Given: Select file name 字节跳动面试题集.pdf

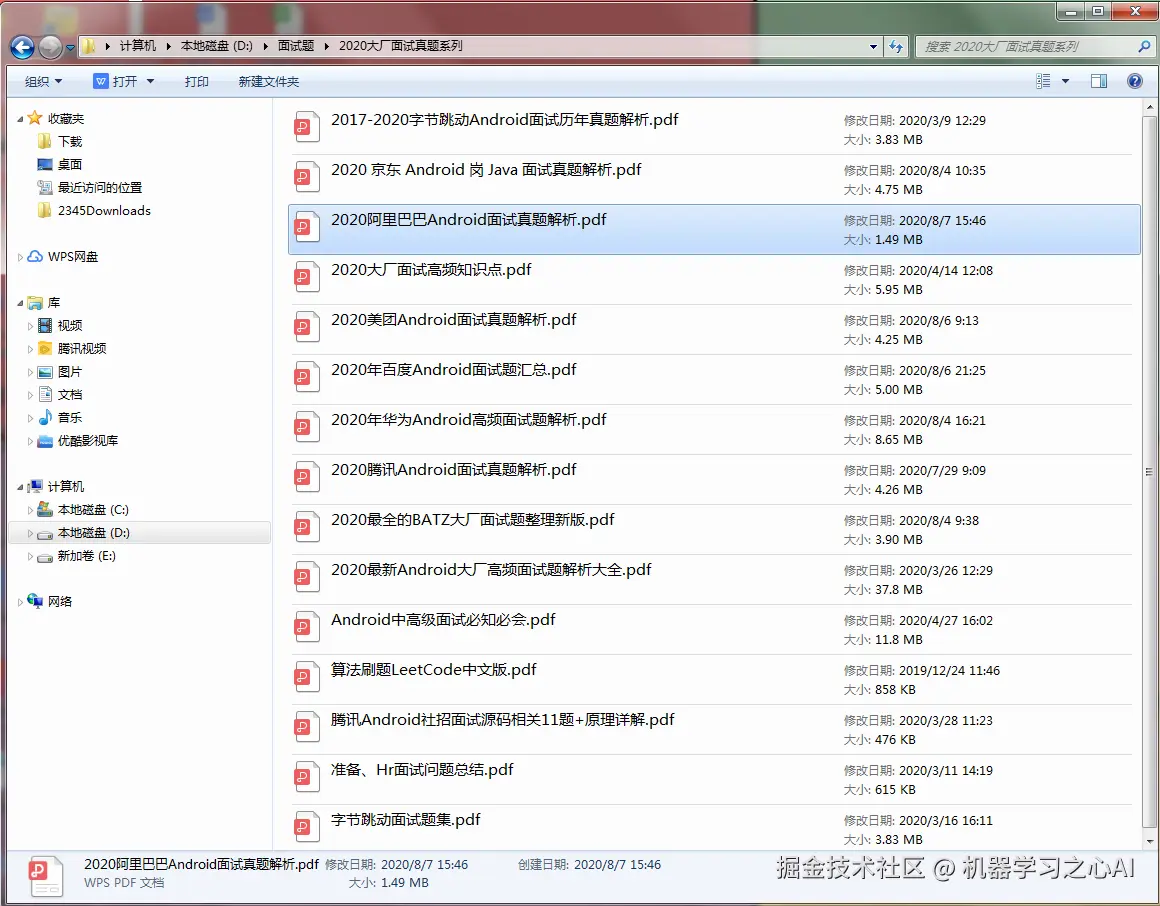Looking at the screenshot, I should pyautogui.click(x=405, y=820).
